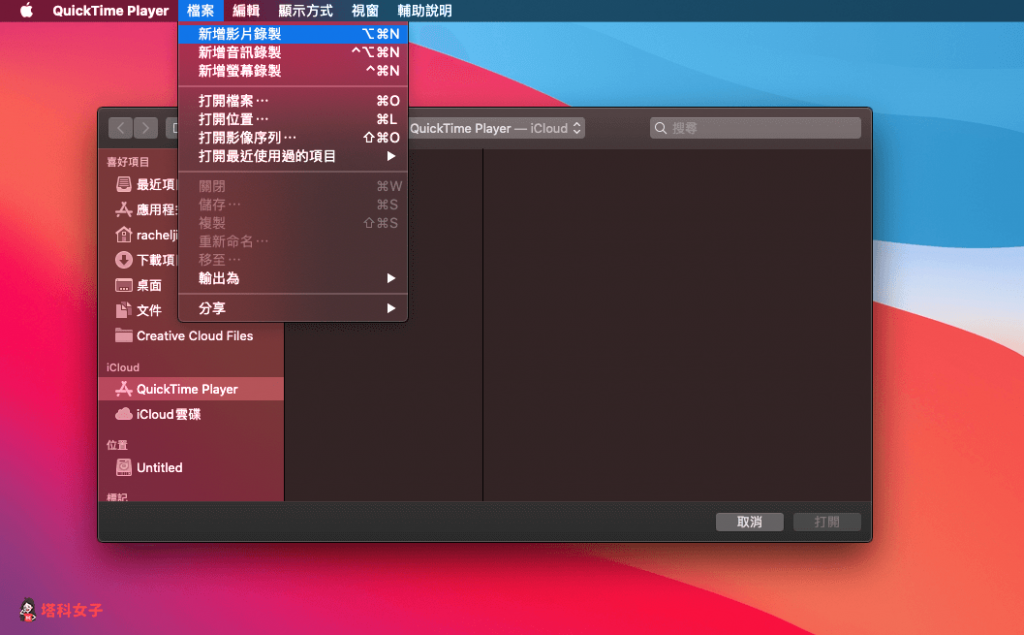Close the 檔案 menu in menu bar
This screenshot has height=635, width=1024.
[200, 10]
